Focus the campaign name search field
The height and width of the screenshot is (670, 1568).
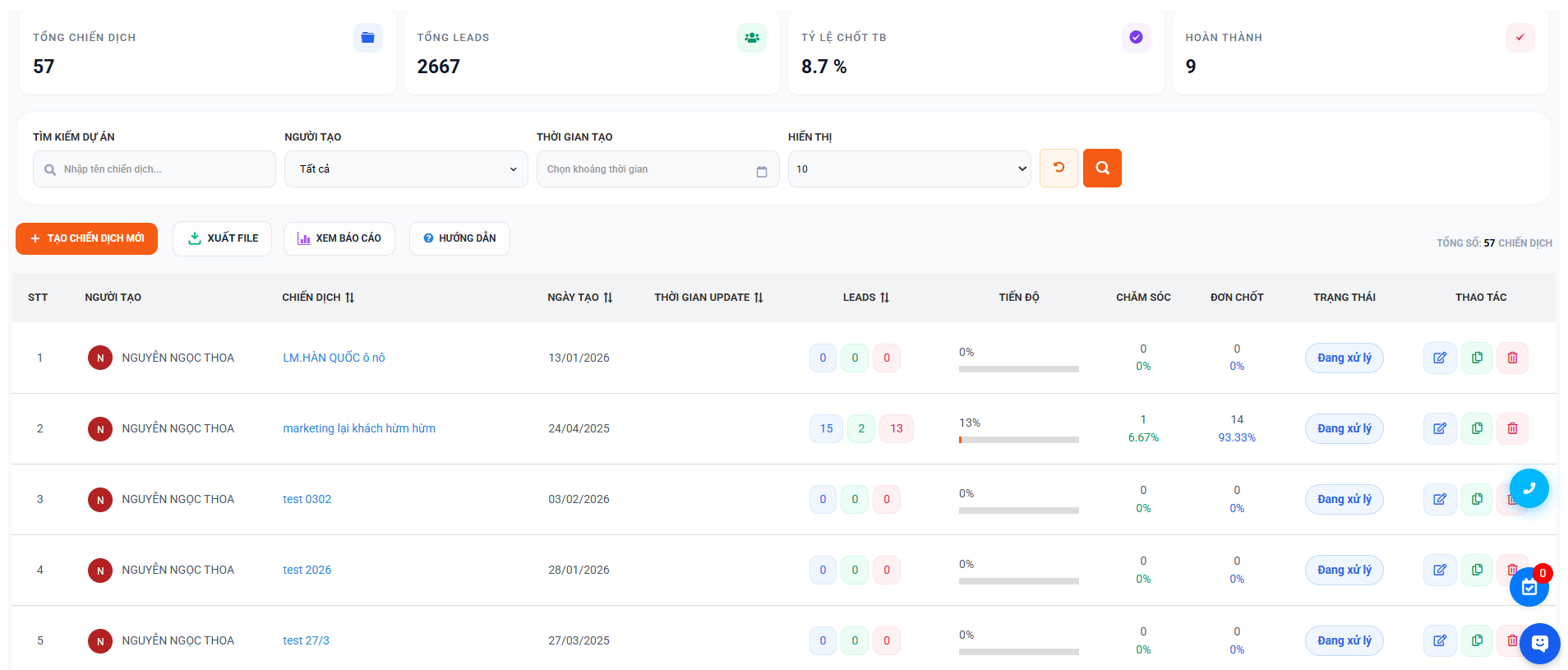point(164,169)
